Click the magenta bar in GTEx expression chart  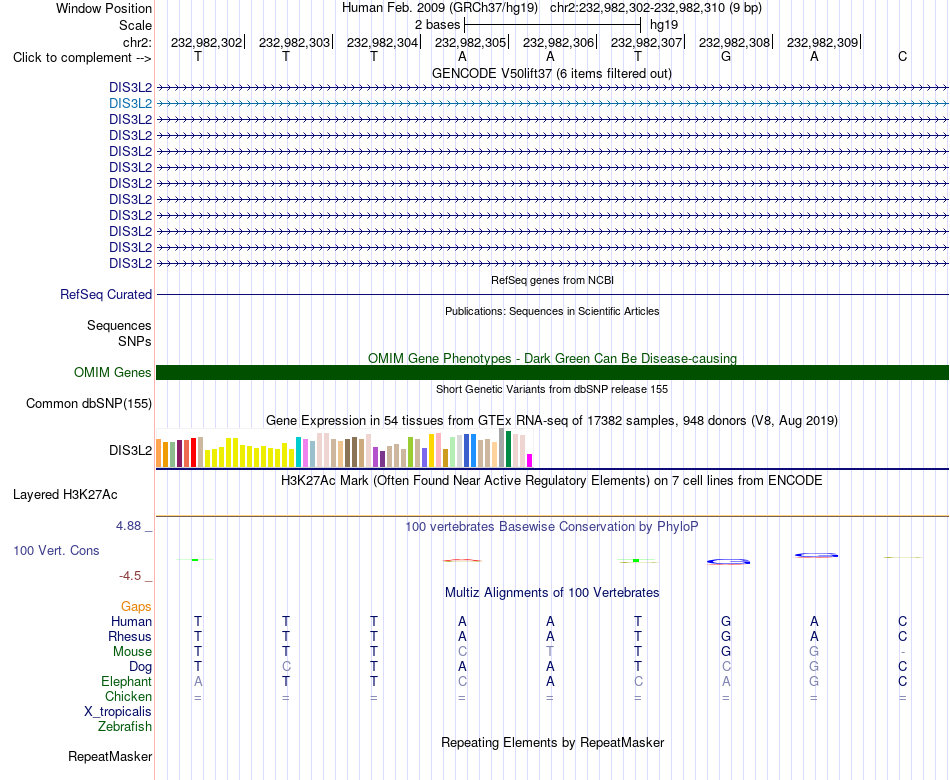(530, 461)
